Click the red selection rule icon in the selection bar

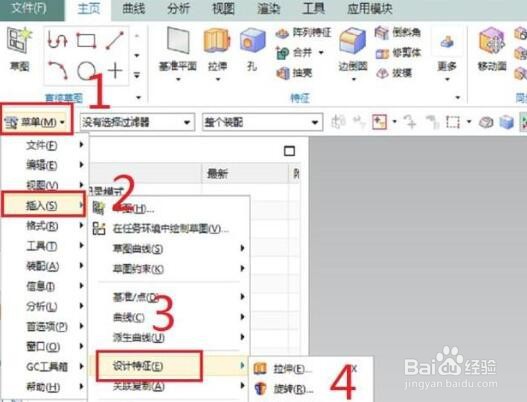click(379, 122)
